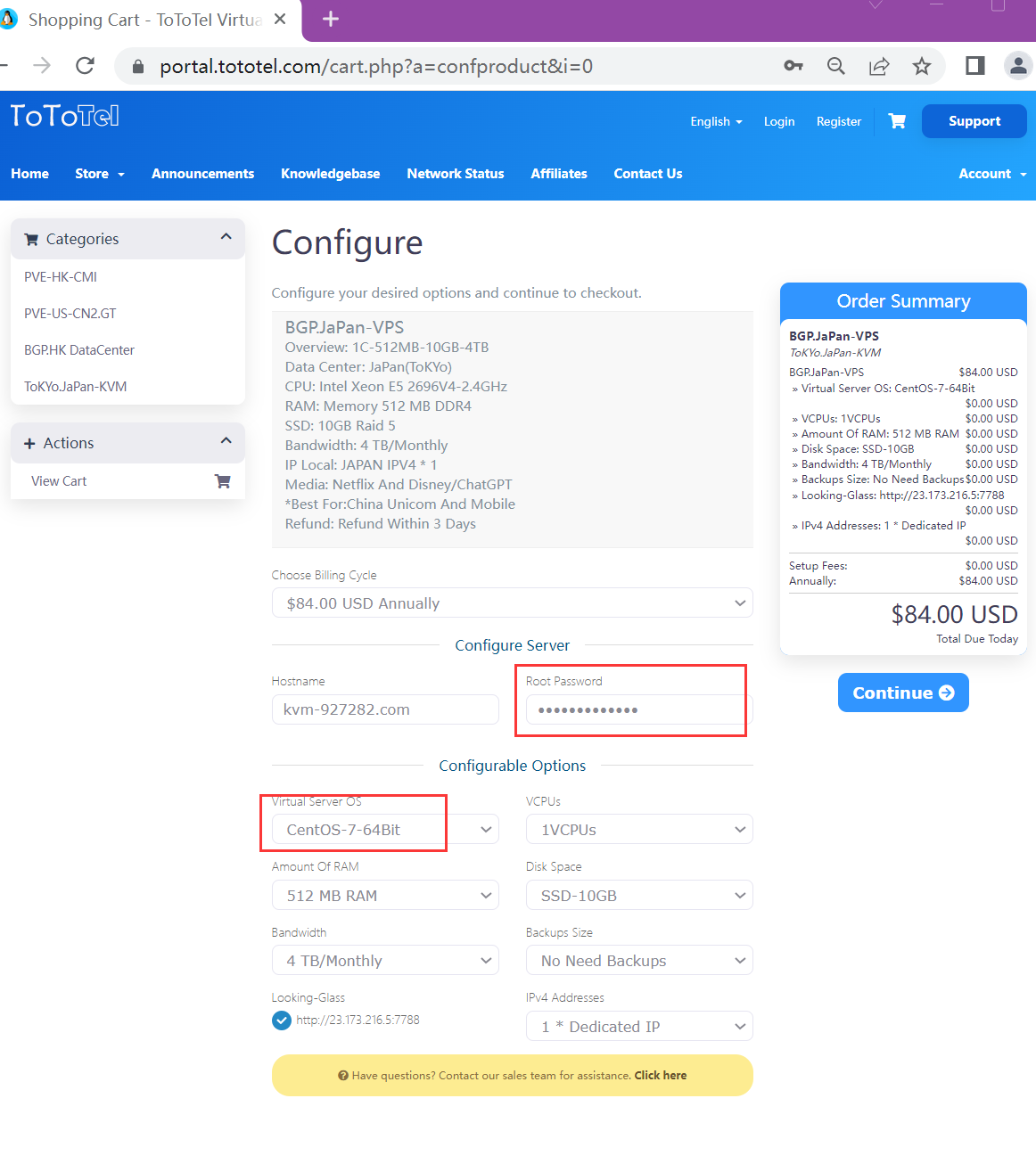Select the BGP.HK DataCenter category
Viewport: 1036px width, 1164px height.
pos(79,350)
